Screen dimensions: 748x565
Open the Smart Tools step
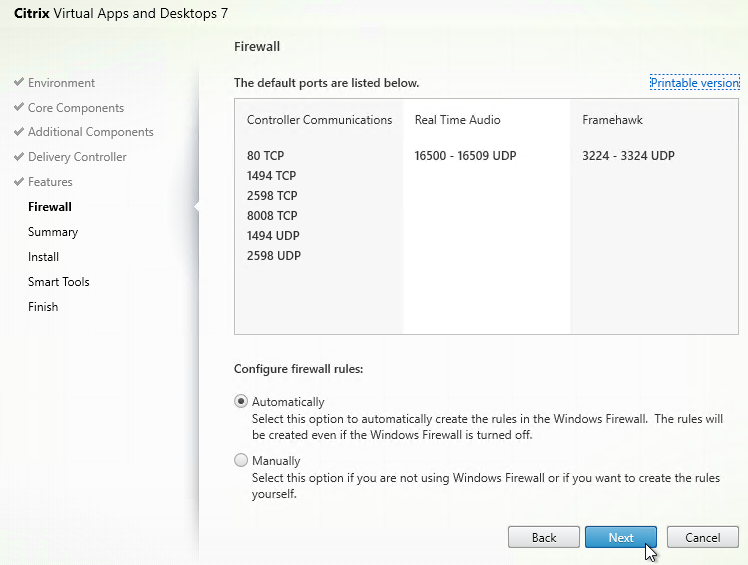59,282
